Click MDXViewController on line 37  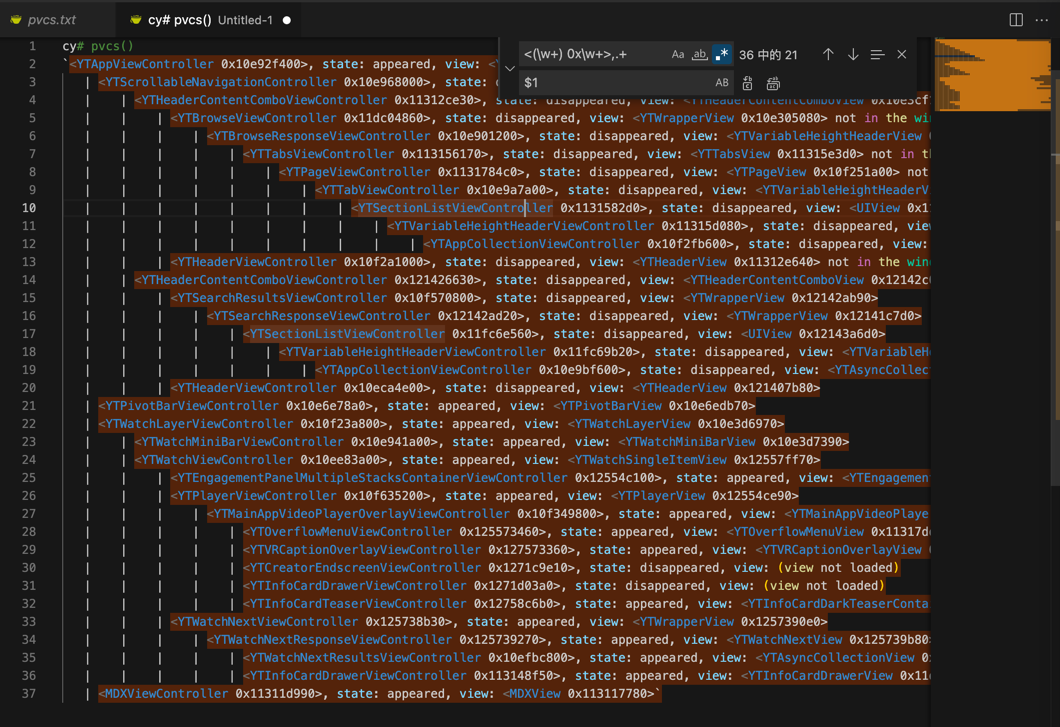(x=167, y=693)
